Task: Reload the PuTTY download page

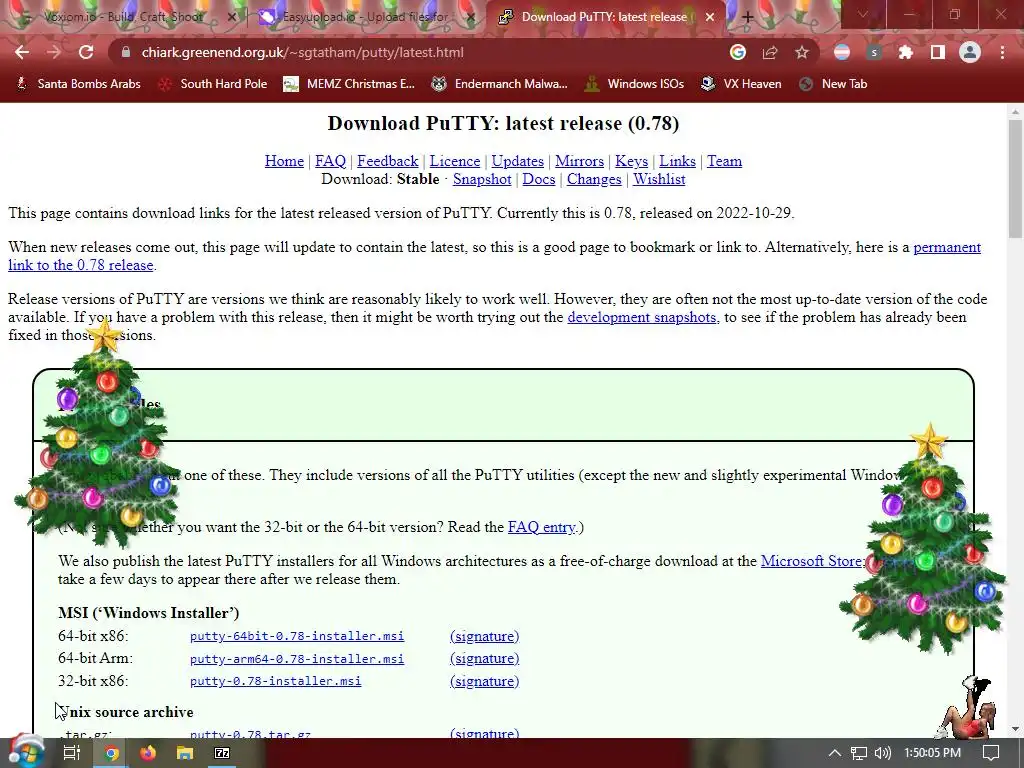Action: [86, 52]
